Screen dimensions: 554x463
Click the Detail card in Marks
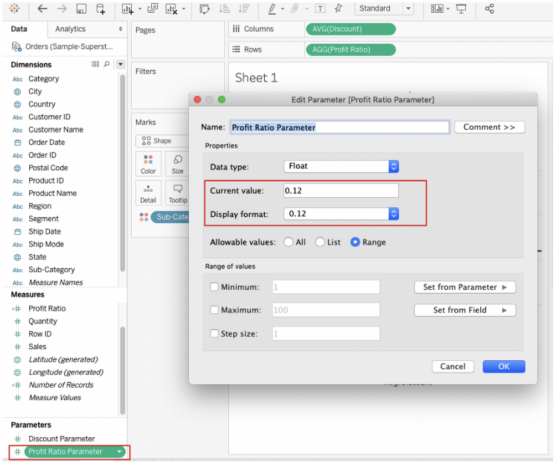(x=148, y=193)
